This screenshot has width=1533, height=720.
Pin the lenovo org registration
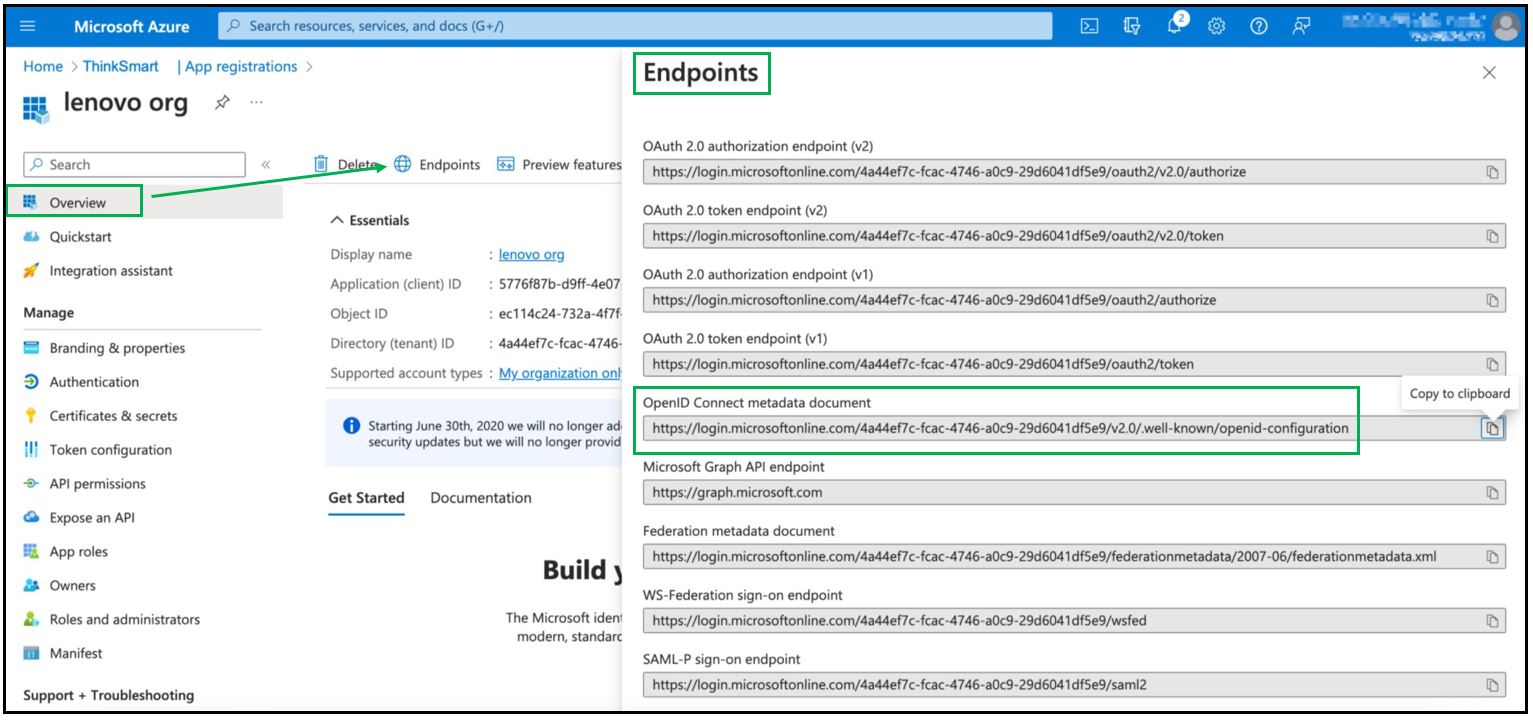223,102
